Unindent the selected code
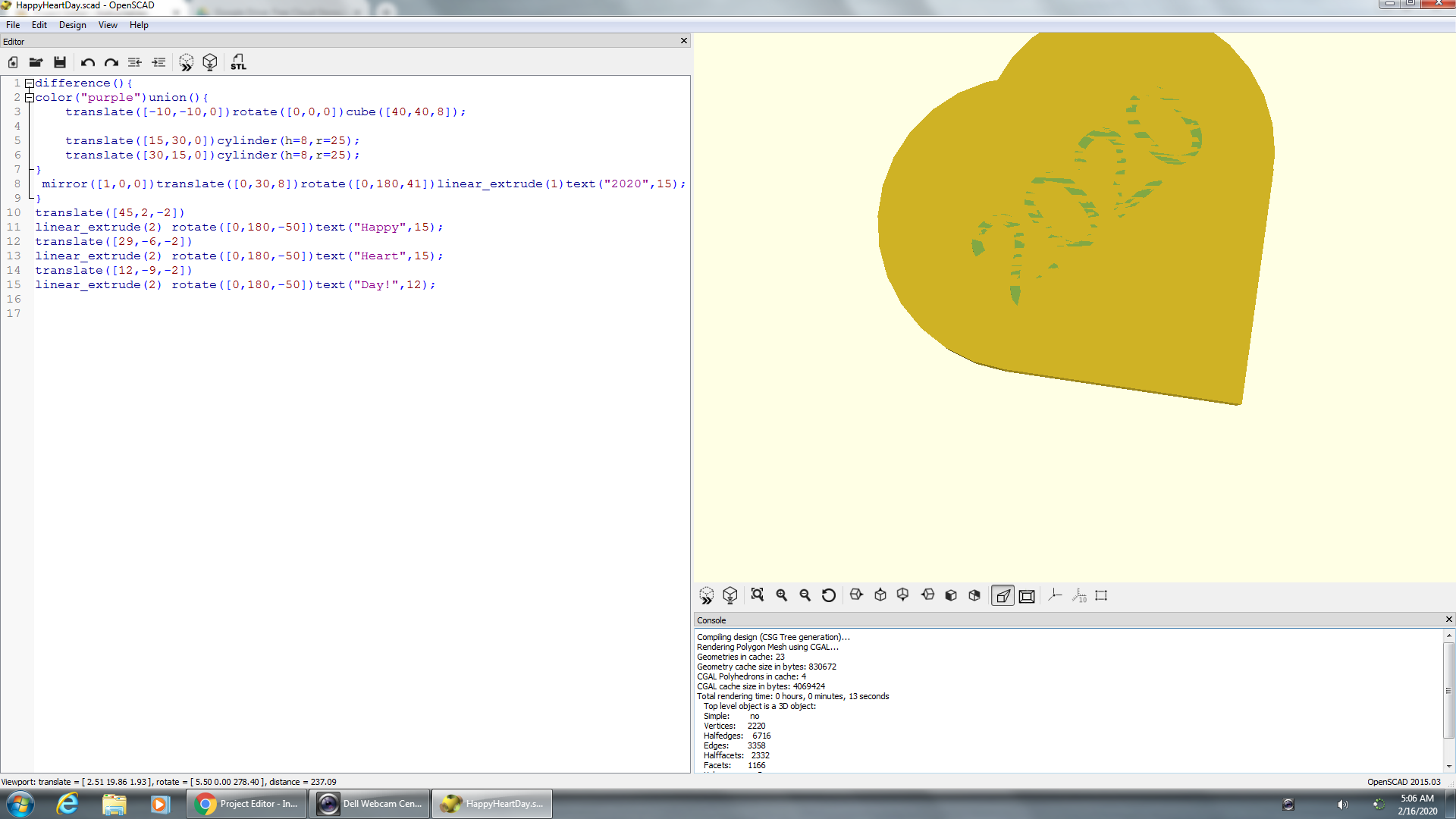The width and height of the screenshot is (1456, 819). pos(135,62)
